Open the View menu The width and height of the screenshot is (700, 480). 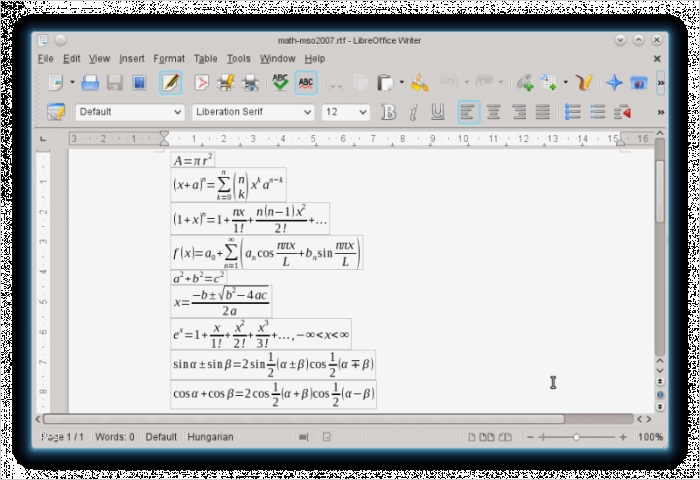tap(99, 58)
